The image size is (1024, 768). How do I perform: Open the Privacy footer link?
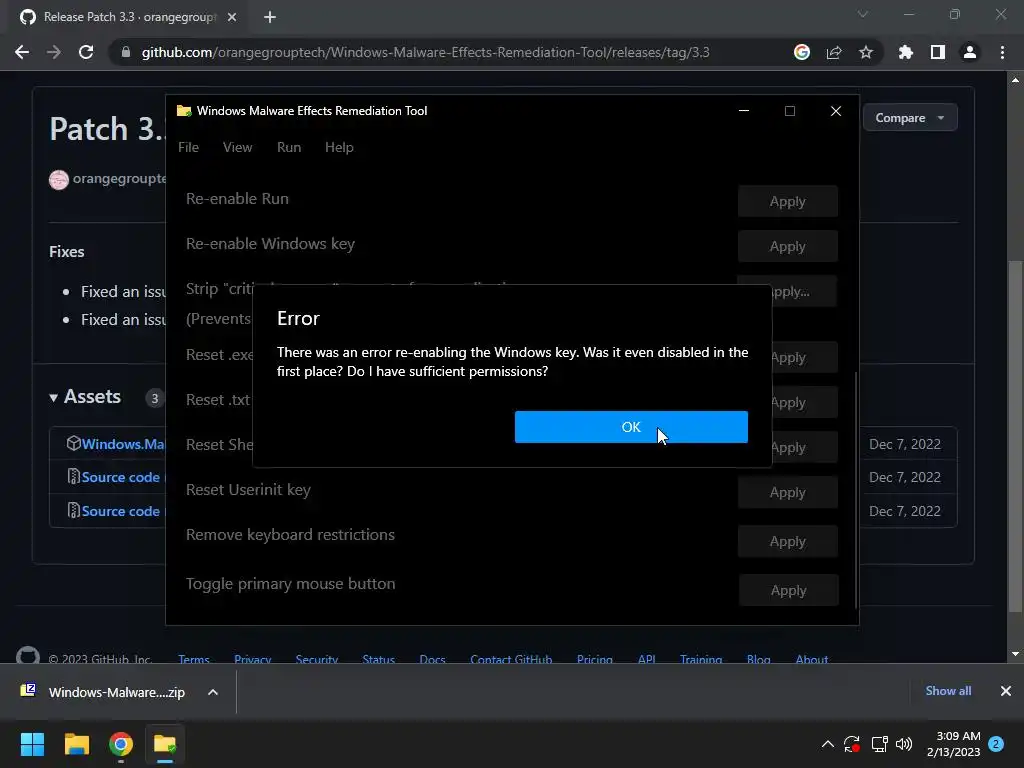[252, 659]
